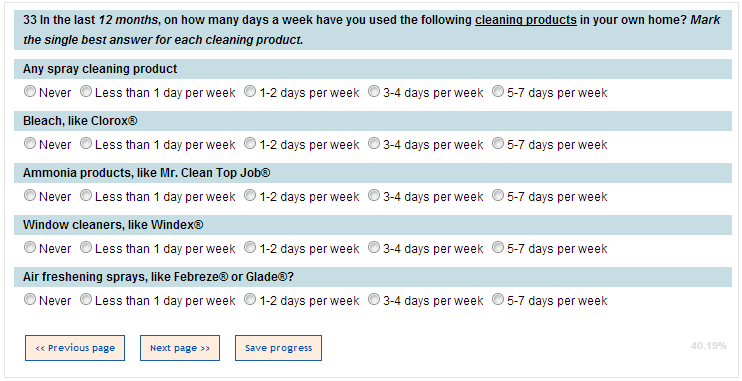
Task: Click the 40.19% progress indicator
Action: click(x=708, y=346)
